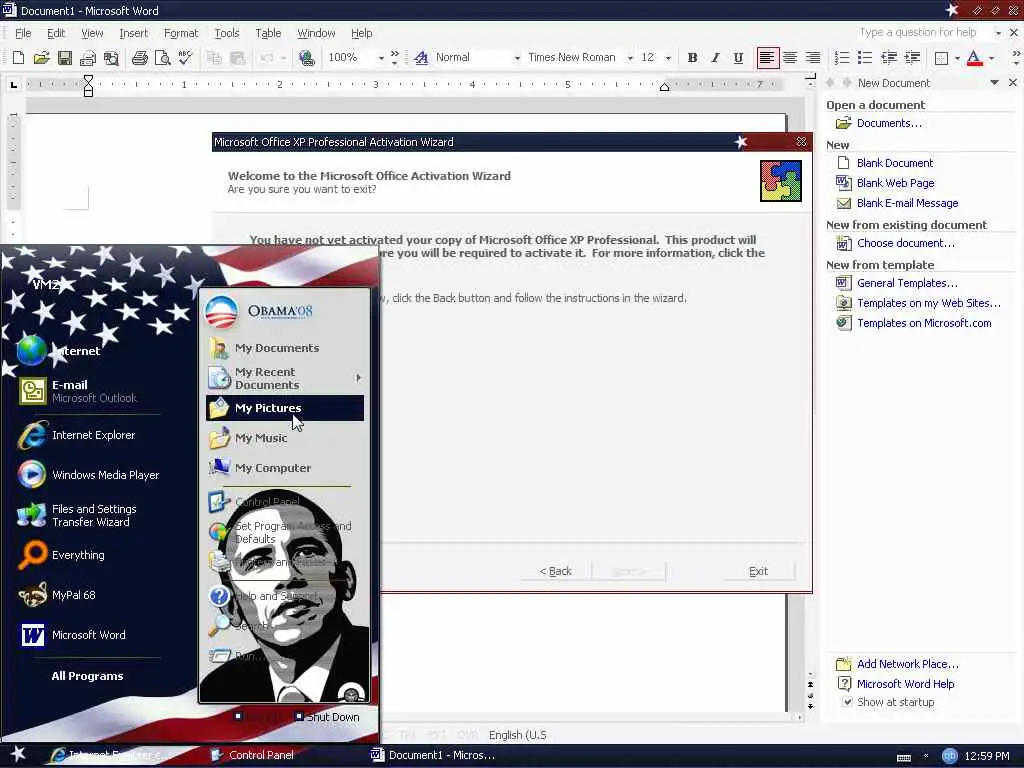Click the Decrease Indent icon

tap(889, 58)
